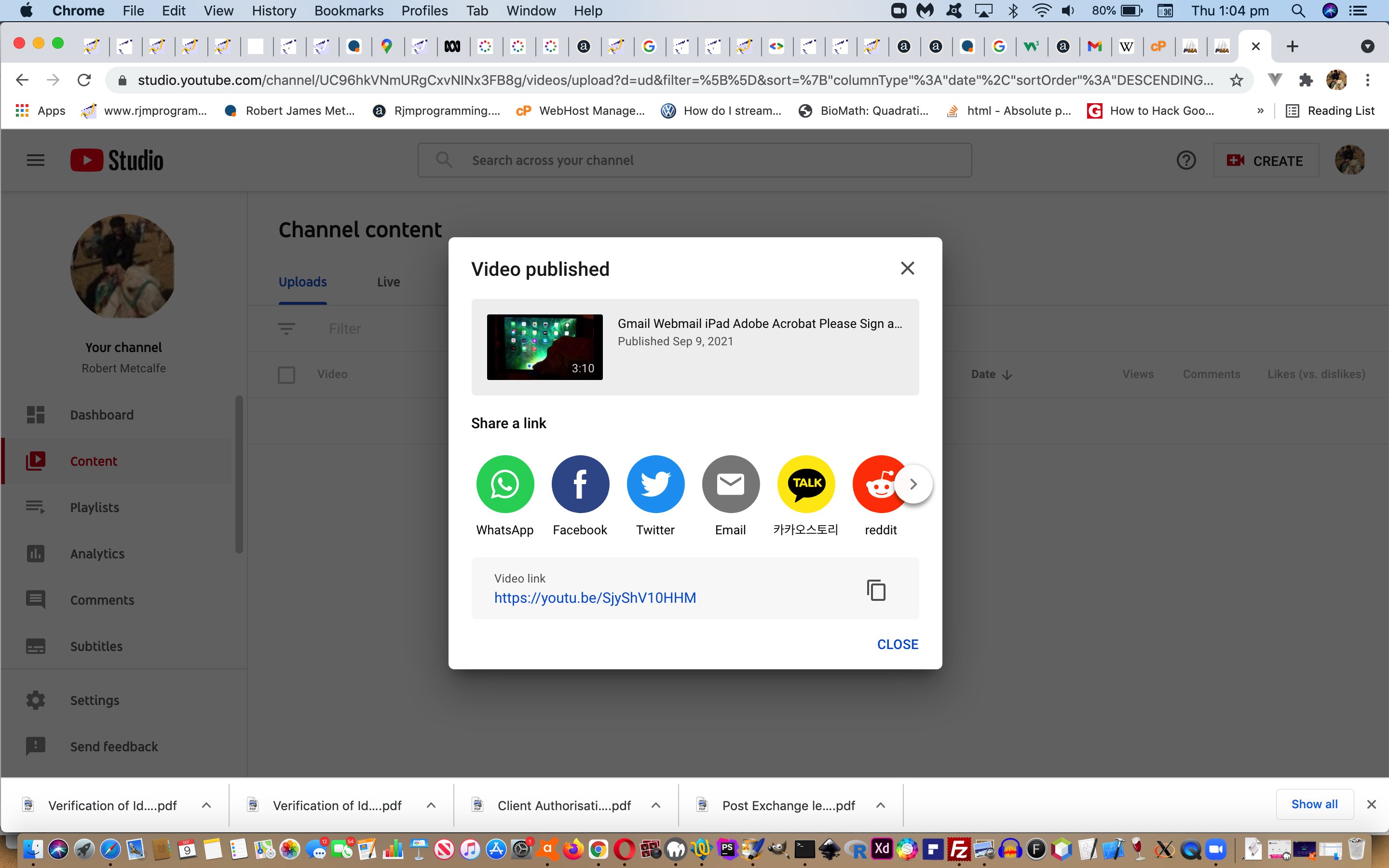1389x868 pixels.
Task: Open the Profiles menu in menu bar
Action: coord(424,11)
